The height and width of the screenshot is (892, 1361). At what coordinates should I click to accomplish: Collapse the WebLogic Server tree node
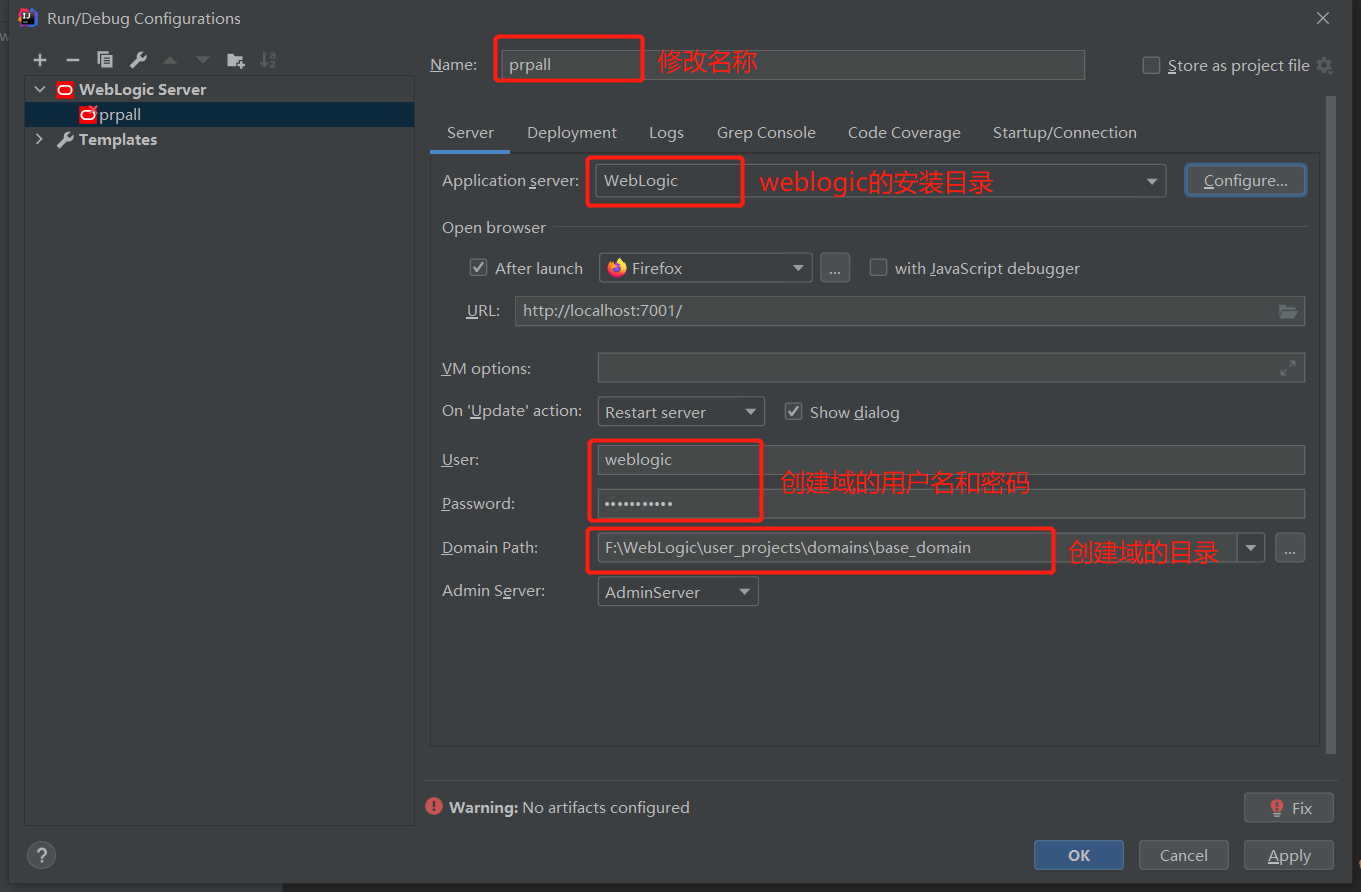40,90
